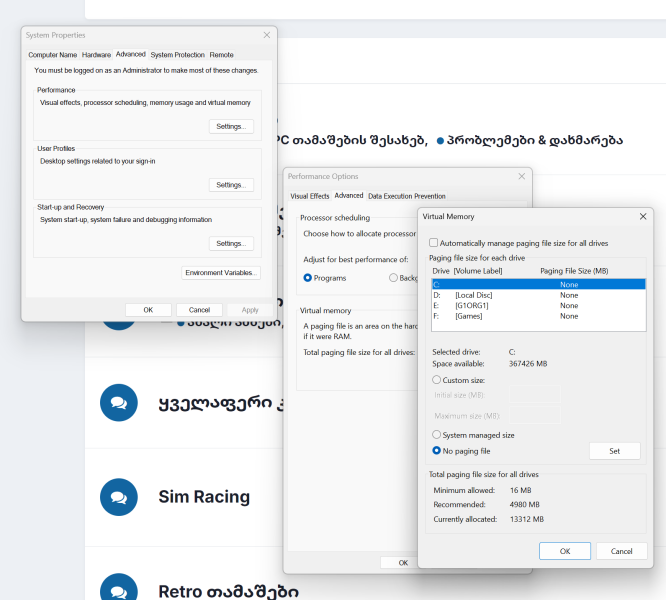The height and width of the screenshot is (600, 666).
Task: Open the Hardware tab in System Properties
Action: coord(96,55)
